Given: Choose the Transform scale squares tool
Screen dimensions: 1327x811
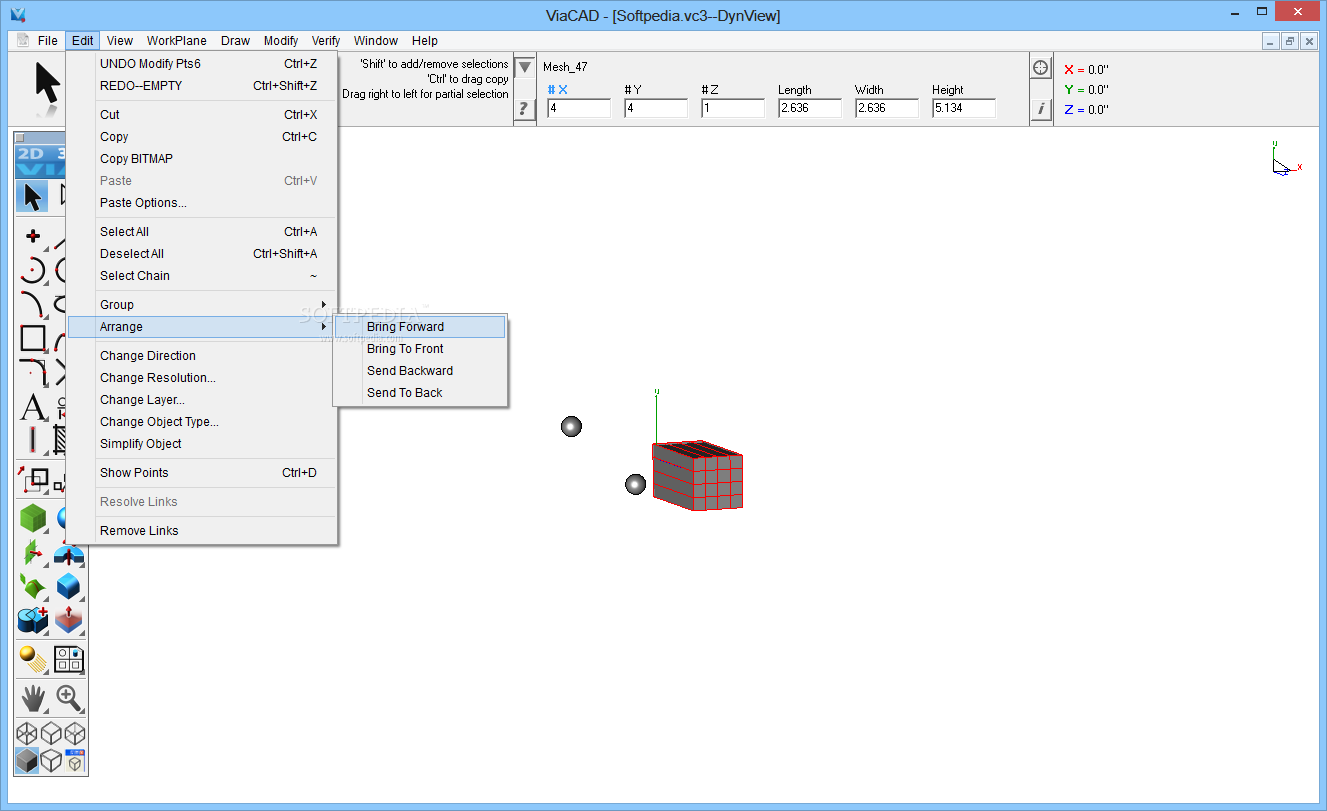Looking at the screenshot, I should click(33, 480).
